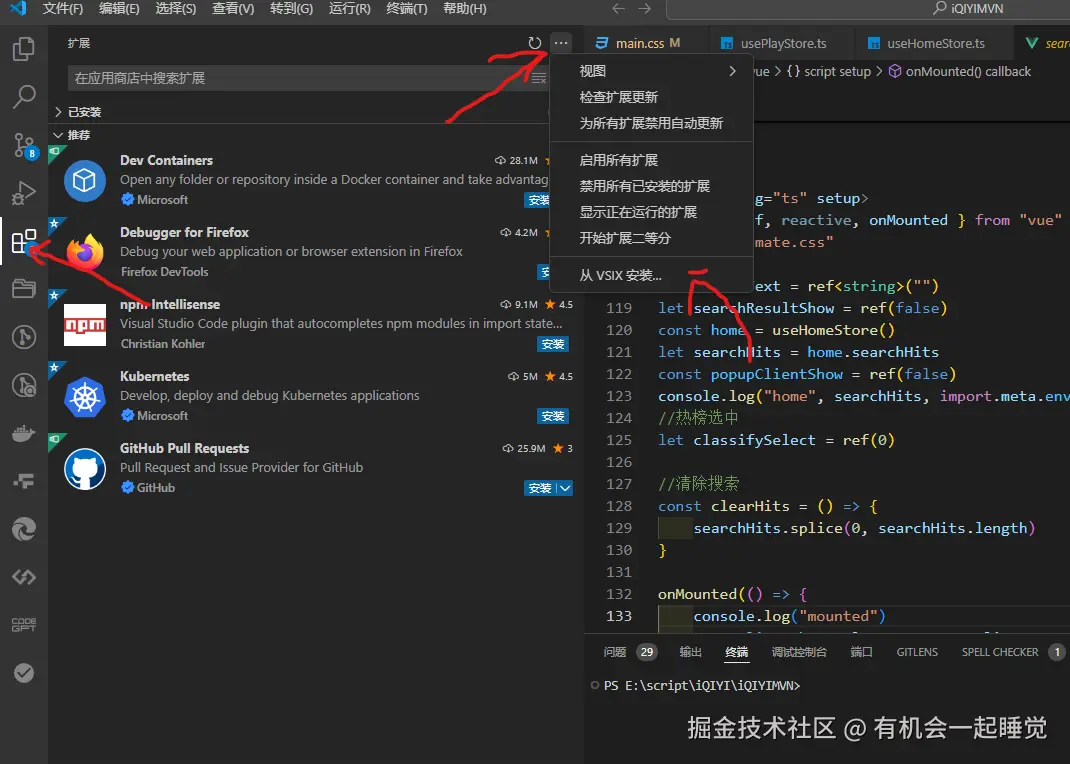
Task: Open the 端口 panel tab
Action: tap(862, 652)
